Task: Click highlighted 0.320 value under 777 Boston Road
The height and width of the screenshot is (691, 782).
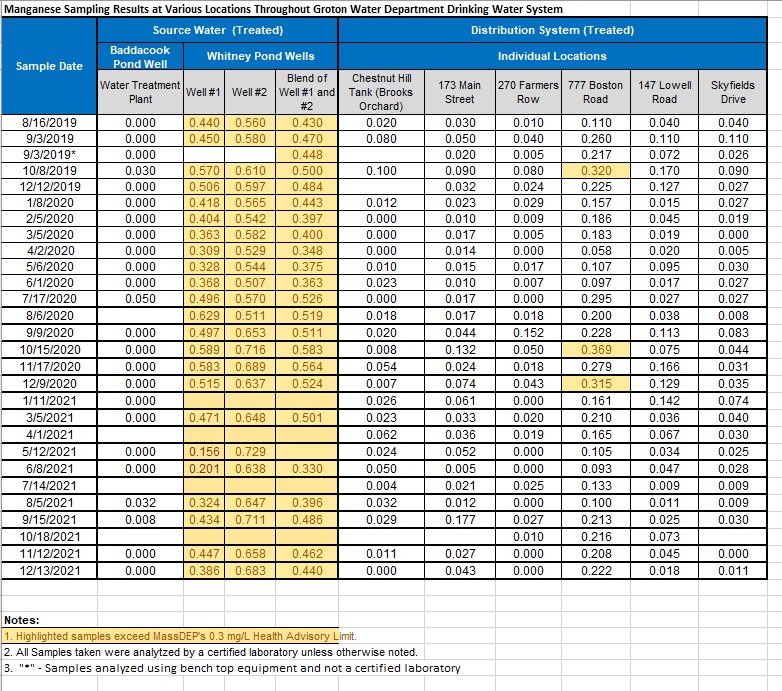Action: (596, 171)
